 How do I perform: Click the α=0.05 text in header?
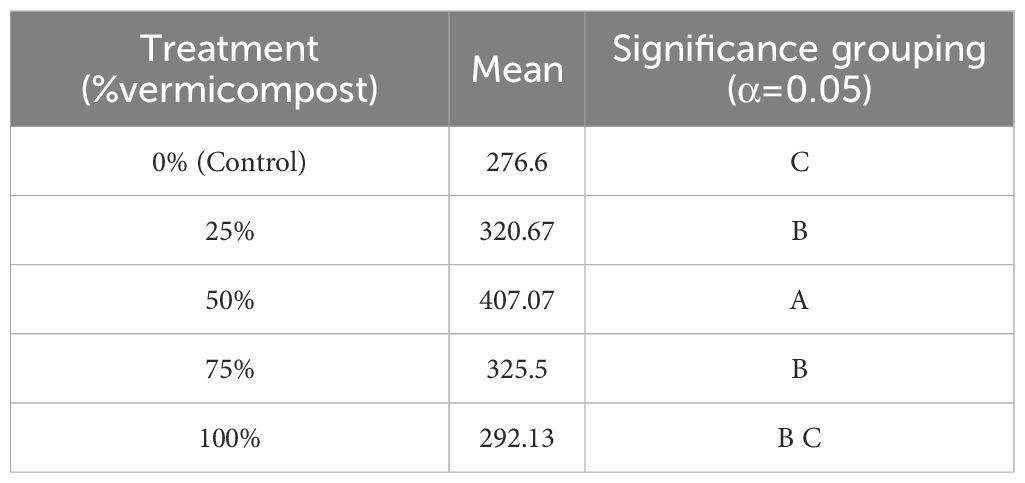(799, 92)
